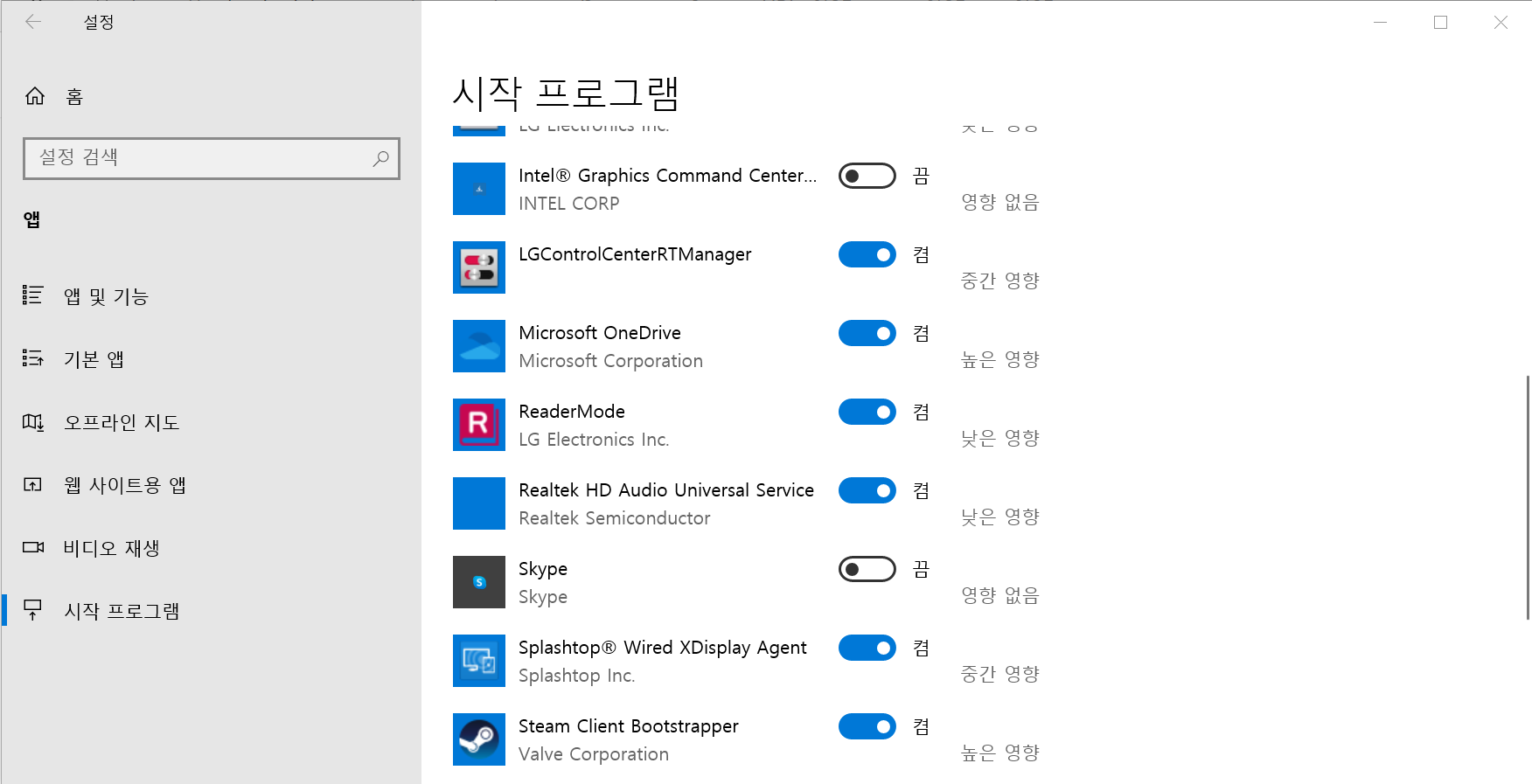The image size is (1532, 784).
Task: Click the 시작 프로그램 sidebar icon
Action: [x=32, y=610]
